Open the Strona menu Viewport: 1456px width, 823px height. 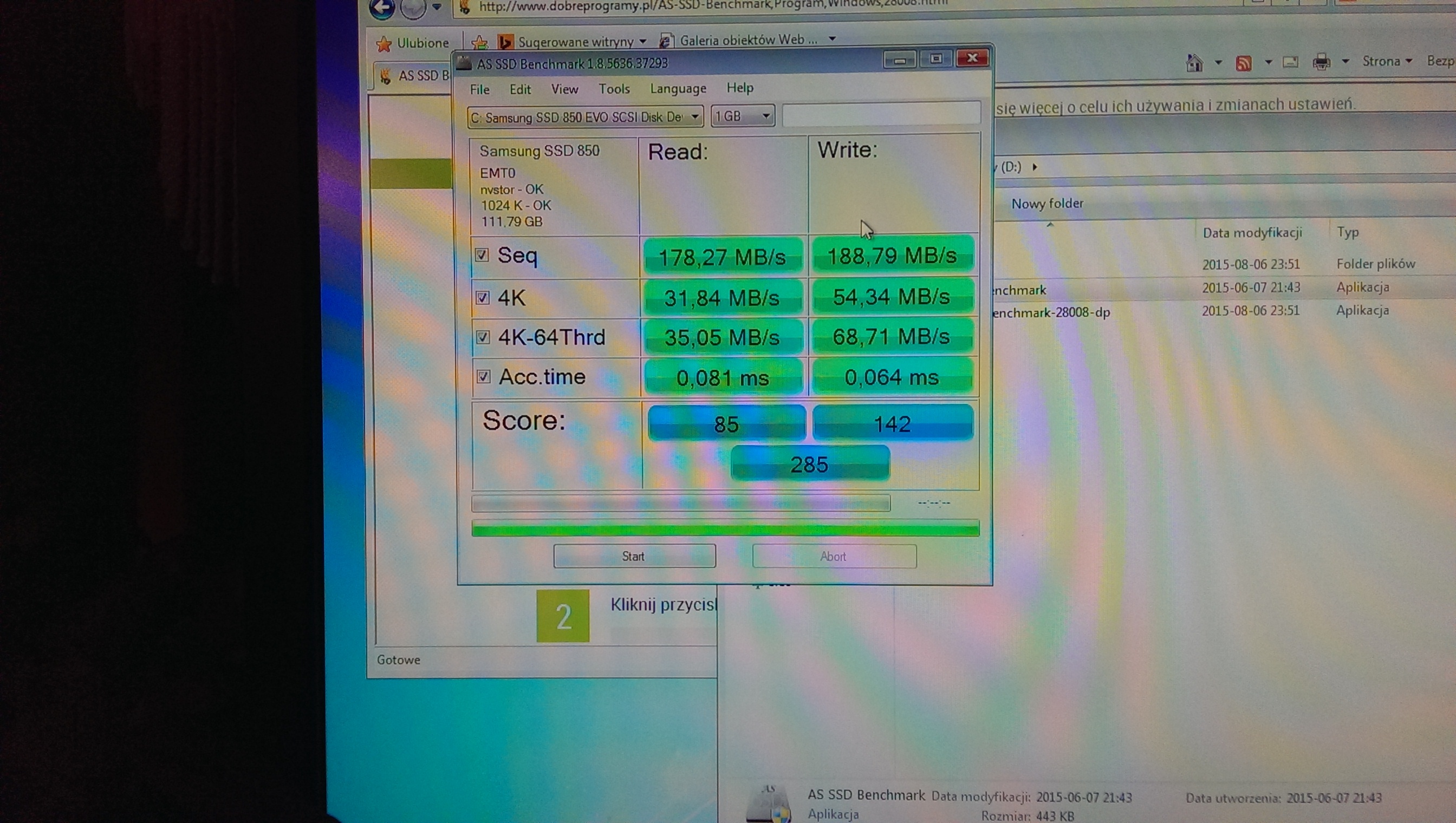click(1387, 61)
